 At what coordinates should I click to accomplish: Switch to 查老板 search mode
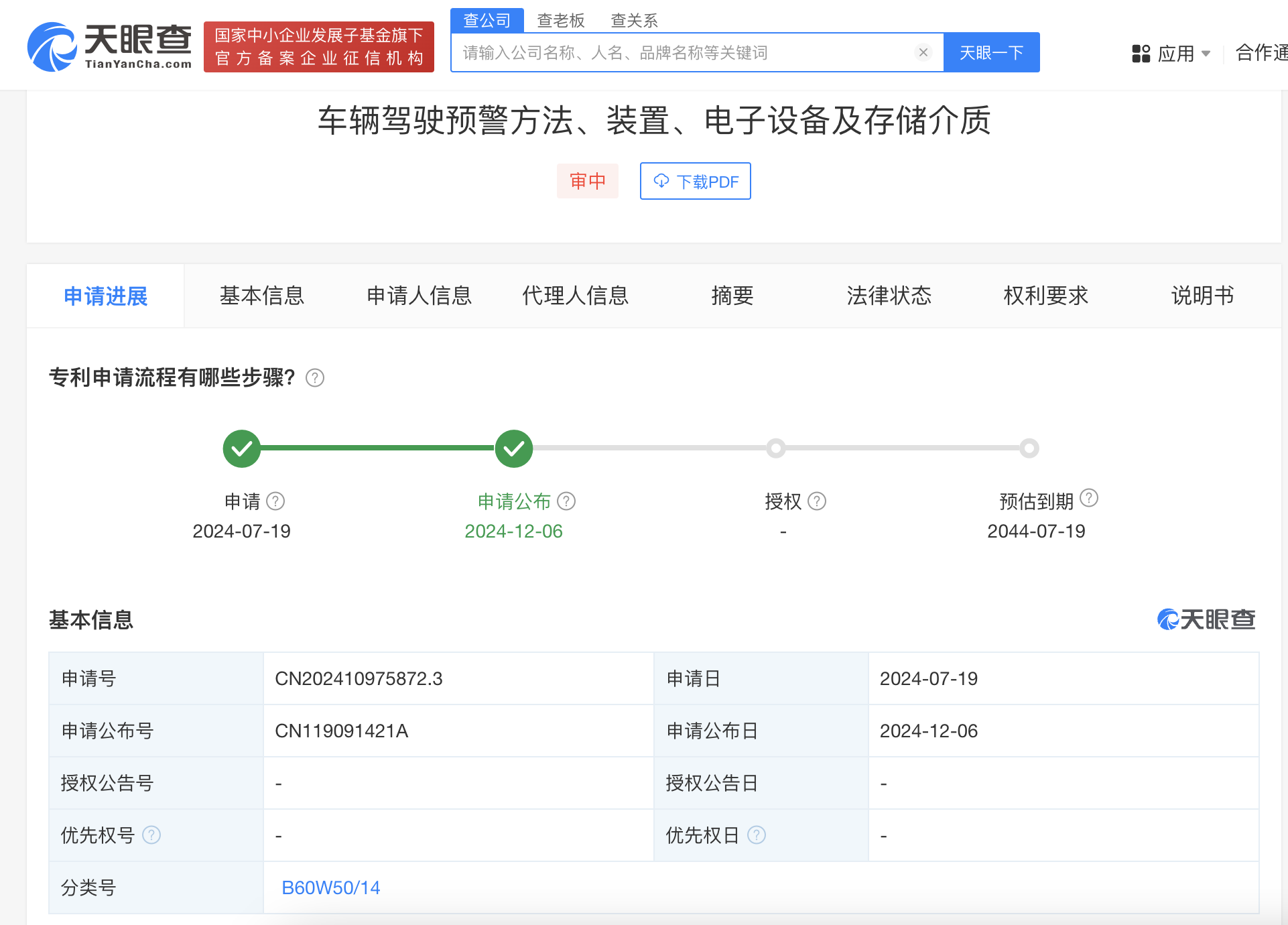561,20
